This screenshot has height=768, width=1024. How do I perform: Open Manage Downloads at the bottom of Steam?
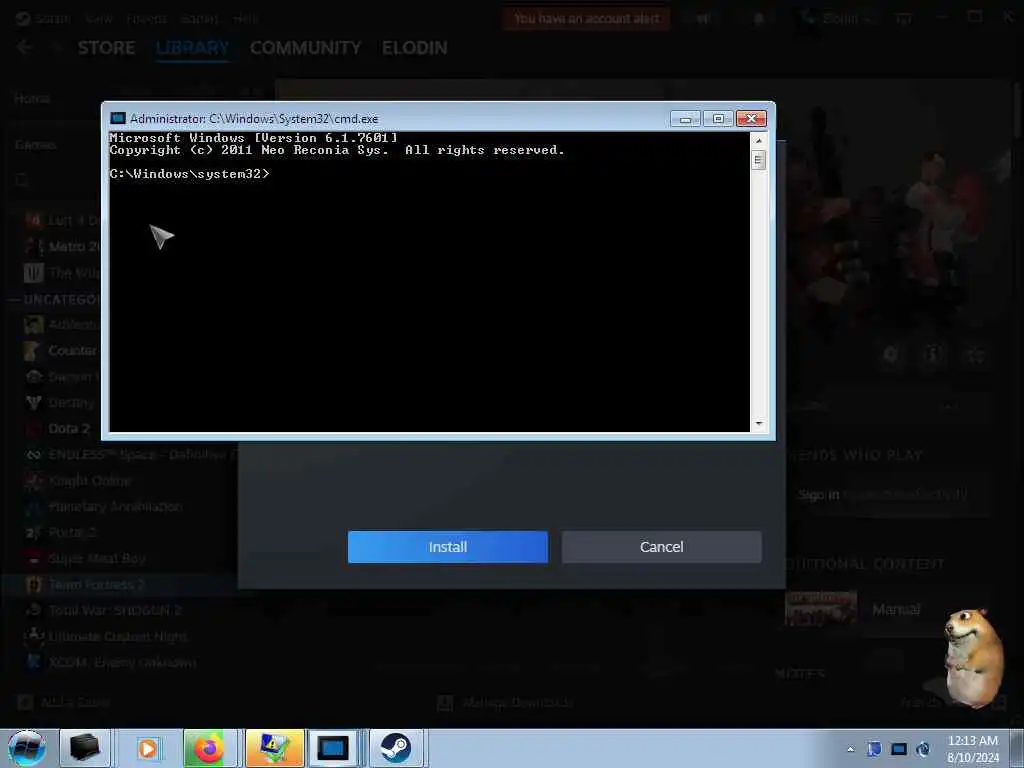[505, 703]
